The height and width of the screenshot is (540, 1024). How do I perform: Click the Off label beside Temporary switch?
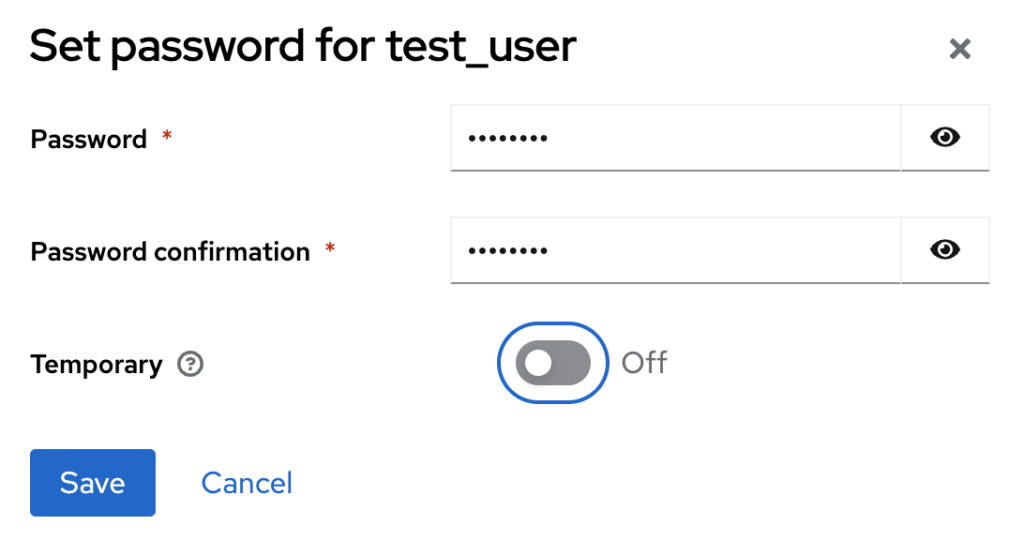click(644, 363)
